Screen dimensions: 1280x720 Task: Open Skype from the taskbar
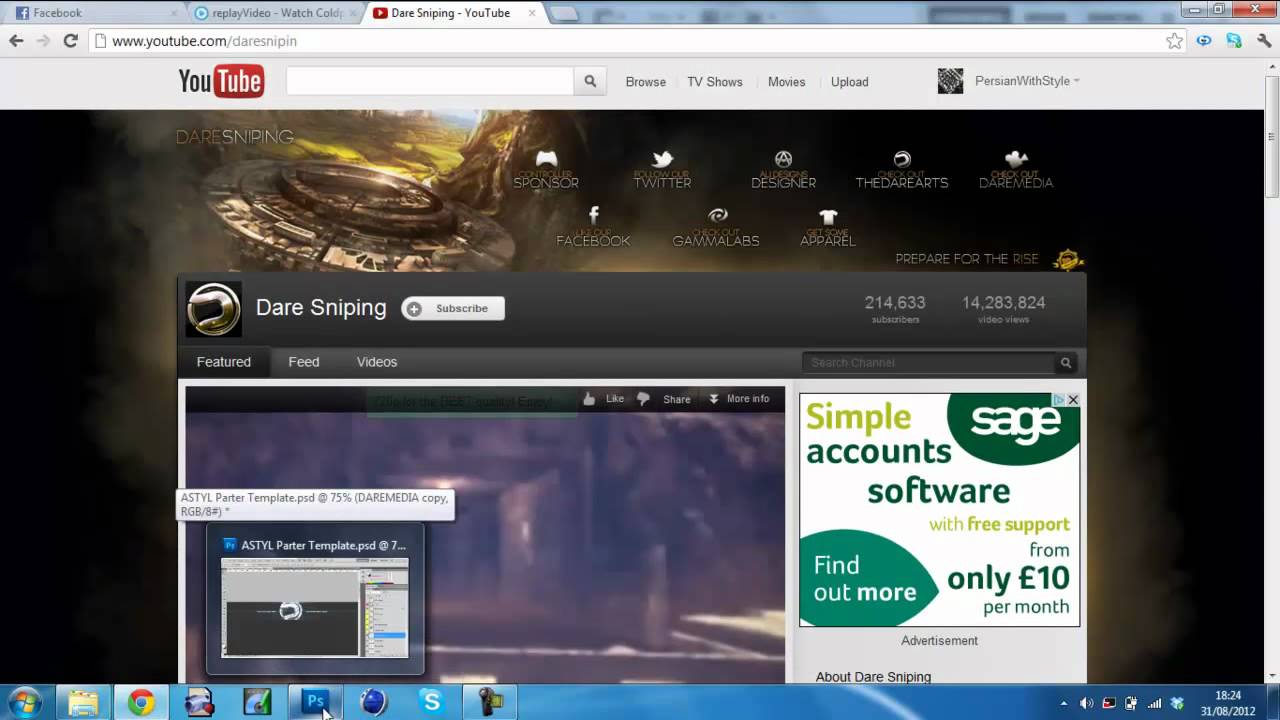tap(431, 702)
